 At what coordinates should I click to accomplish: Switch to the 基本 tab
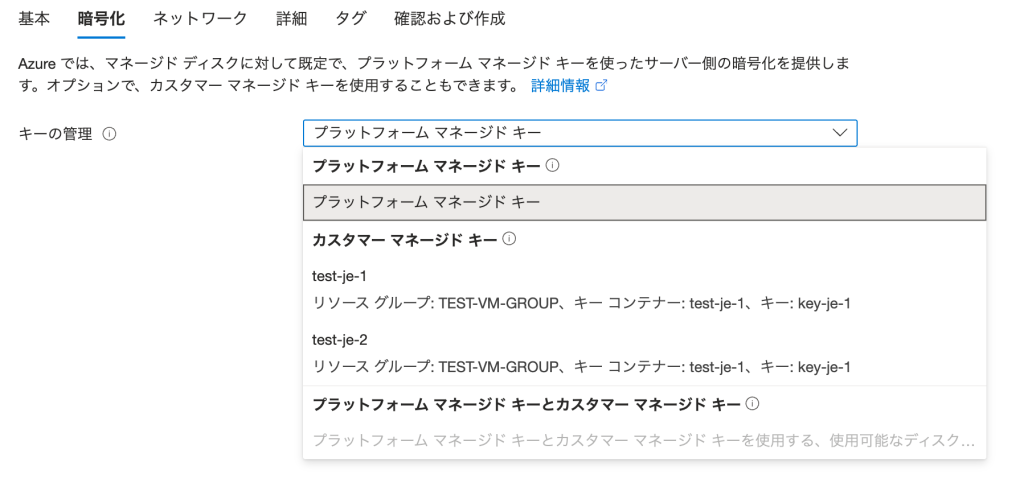click(x=34, y=18)
